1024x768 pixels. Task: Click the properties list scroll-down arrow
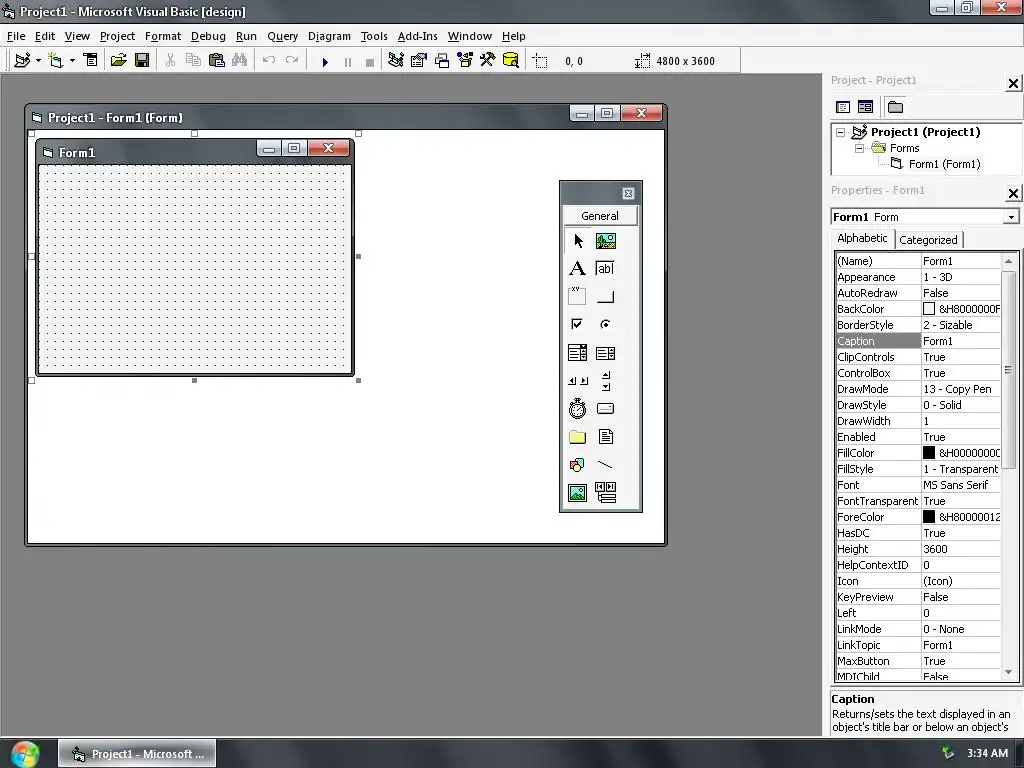(x=1008, y=672)
